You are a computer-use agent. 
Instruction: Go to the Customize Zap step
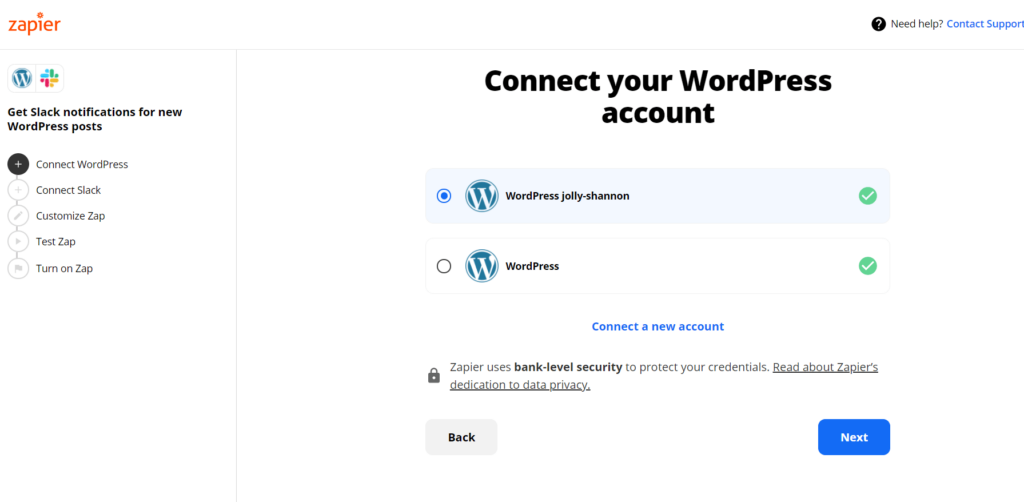[x=71, y=215]
